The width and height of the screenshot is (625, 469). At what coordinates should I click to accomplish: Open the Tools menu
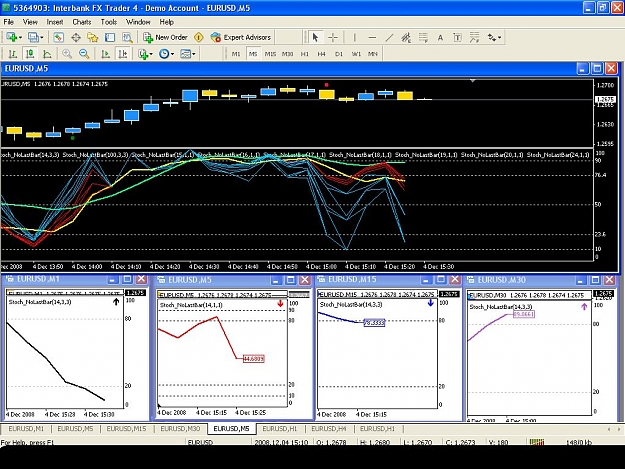coord(108,22)
